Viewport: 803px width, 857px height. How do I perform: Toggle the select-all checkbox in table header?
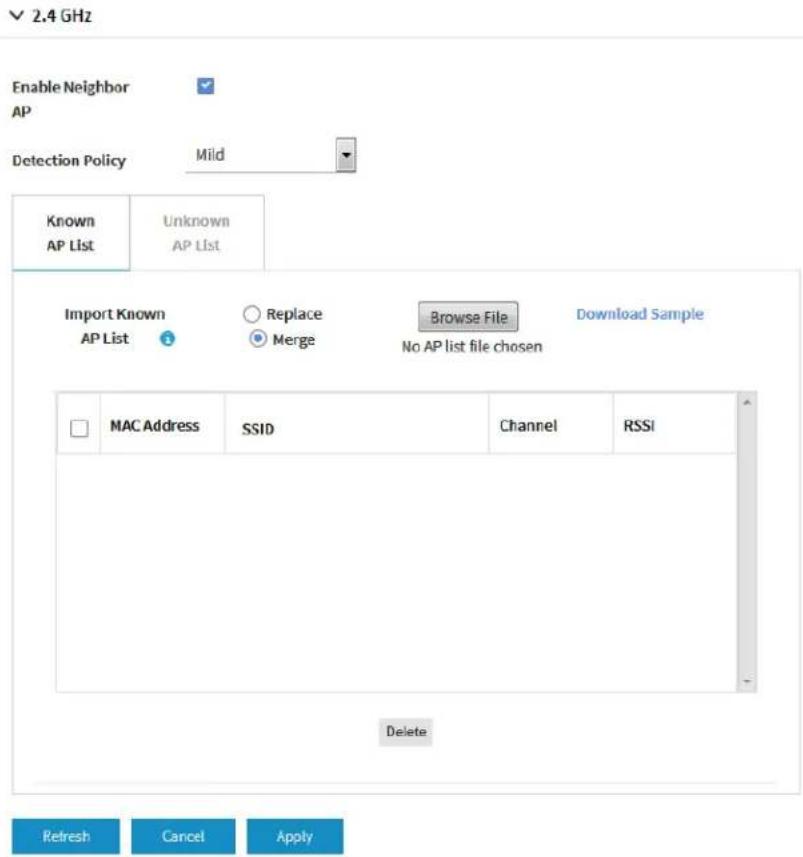coord(79,428)
